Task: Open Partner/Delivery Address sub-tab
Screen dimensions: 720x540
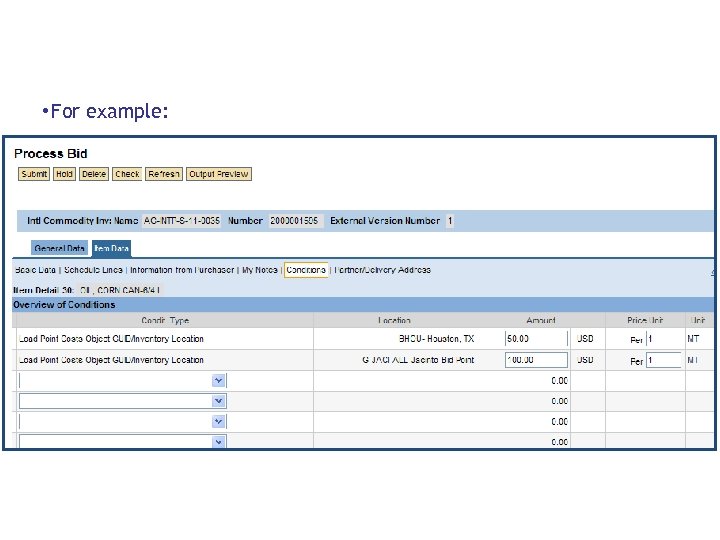Action: (382, 270)
